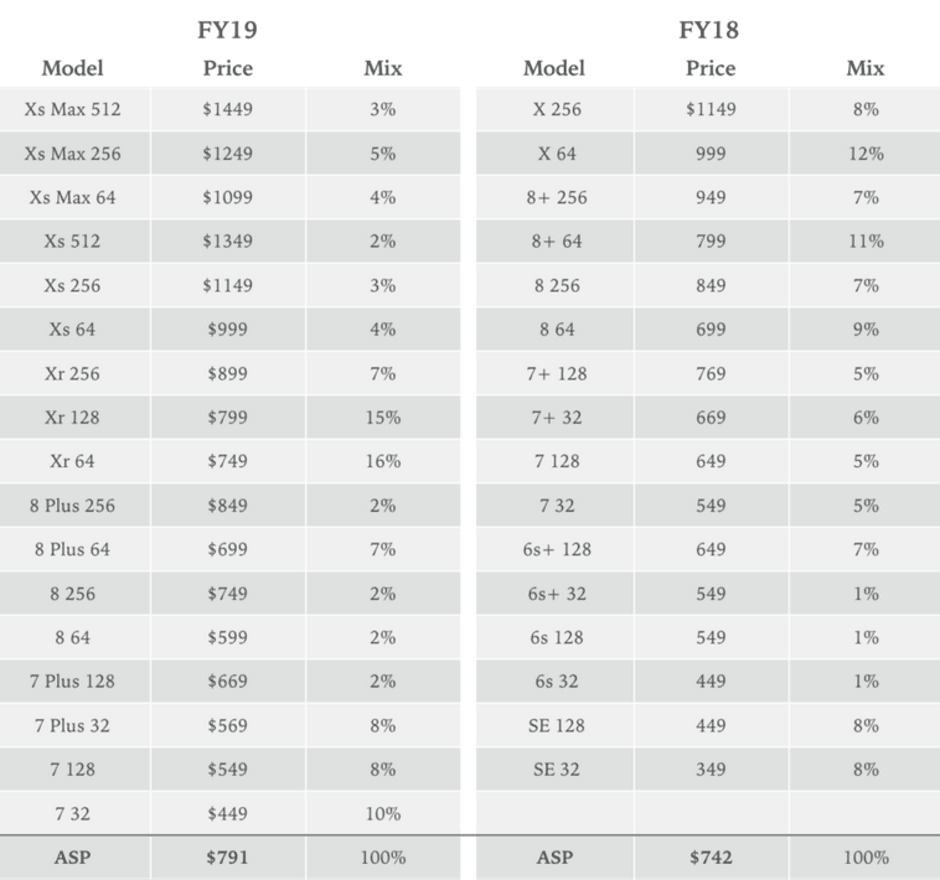This screenshot has height=880, width=940.
Task: Click the $1449 price cell
Action: 227,109
